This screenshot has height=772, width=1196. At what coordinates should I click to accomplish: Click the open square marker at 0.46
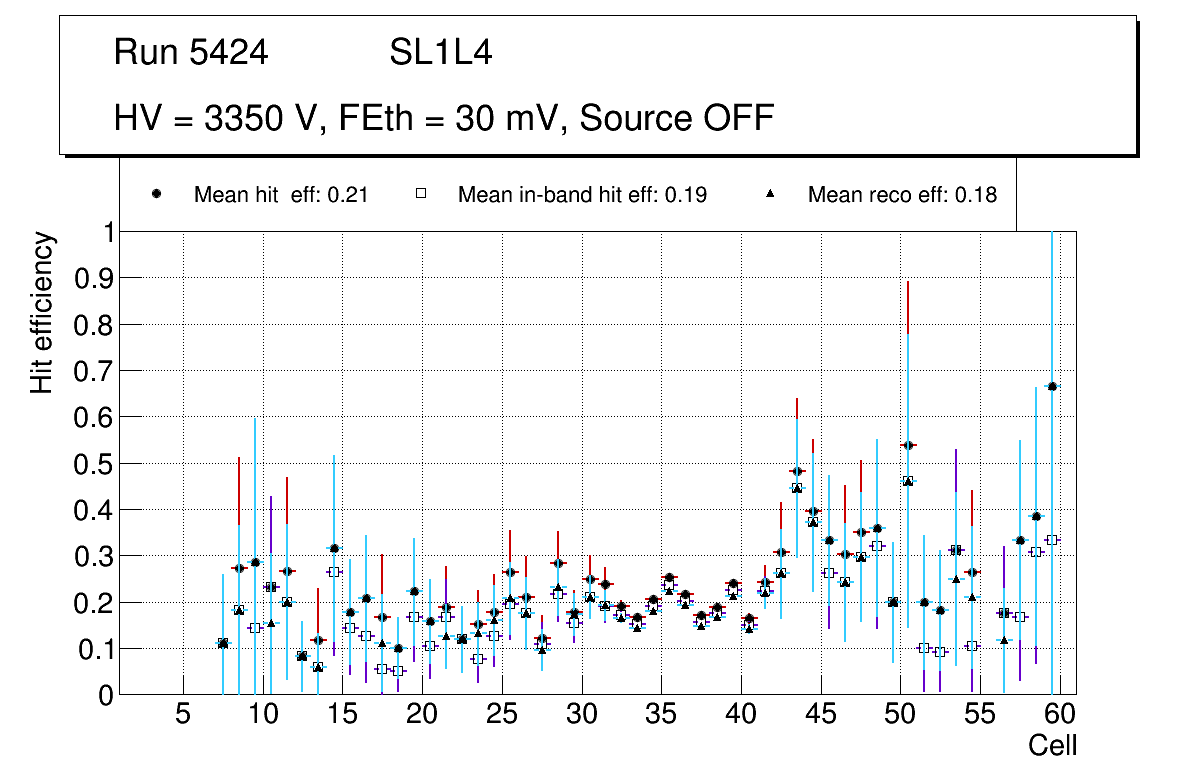908,481
